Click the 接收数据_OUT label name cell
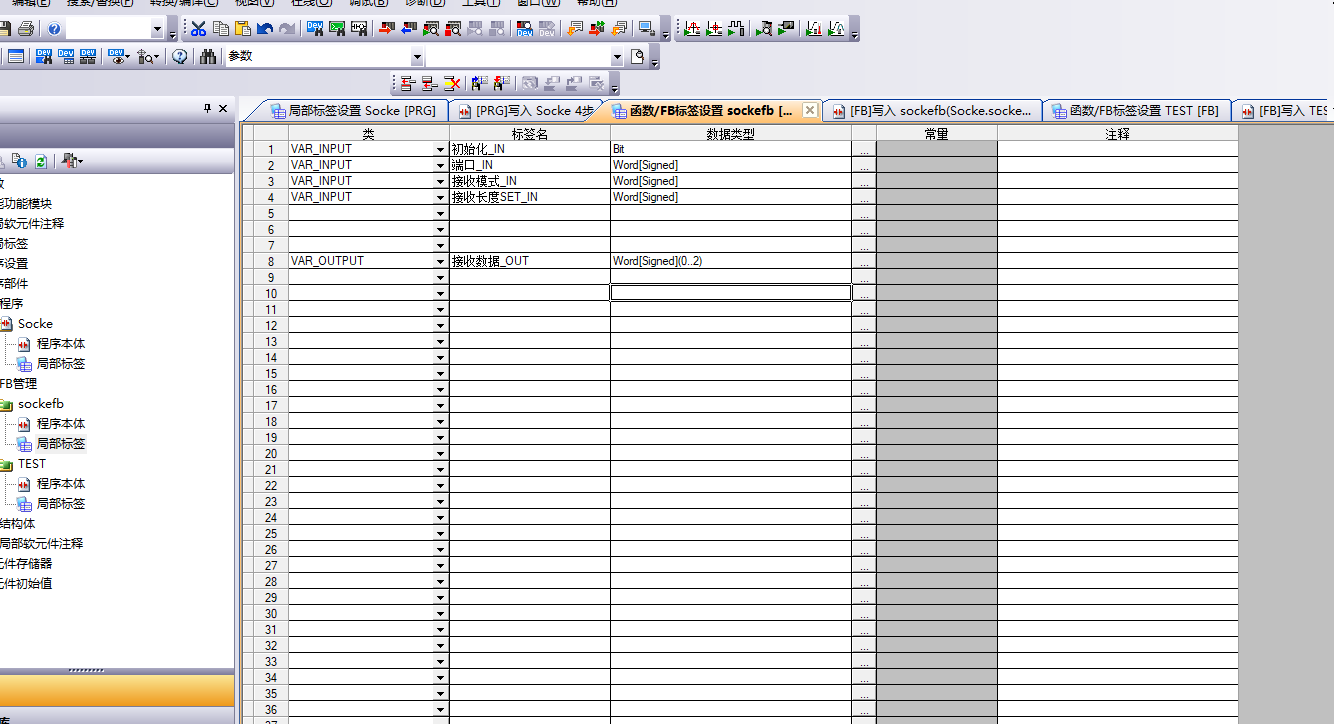1334x724 pixels. pyautogui.click(x=529, y=261)
